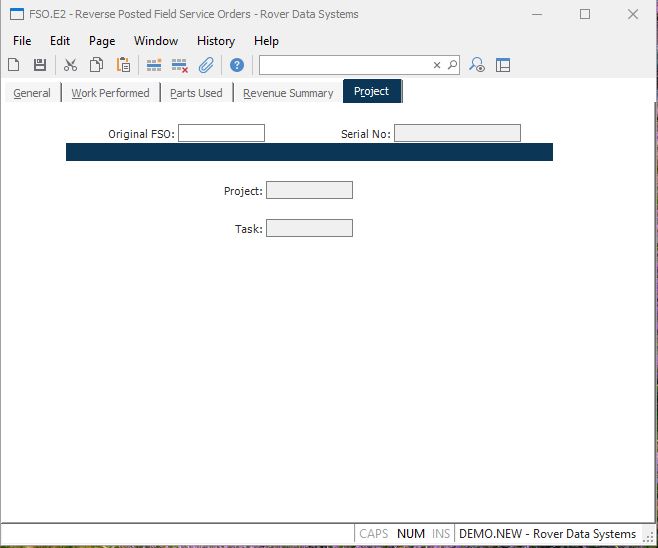Click the layout panel icon at toolbar end
The height and width of the screenshot is (548, 658).
[x=503, y=65]
